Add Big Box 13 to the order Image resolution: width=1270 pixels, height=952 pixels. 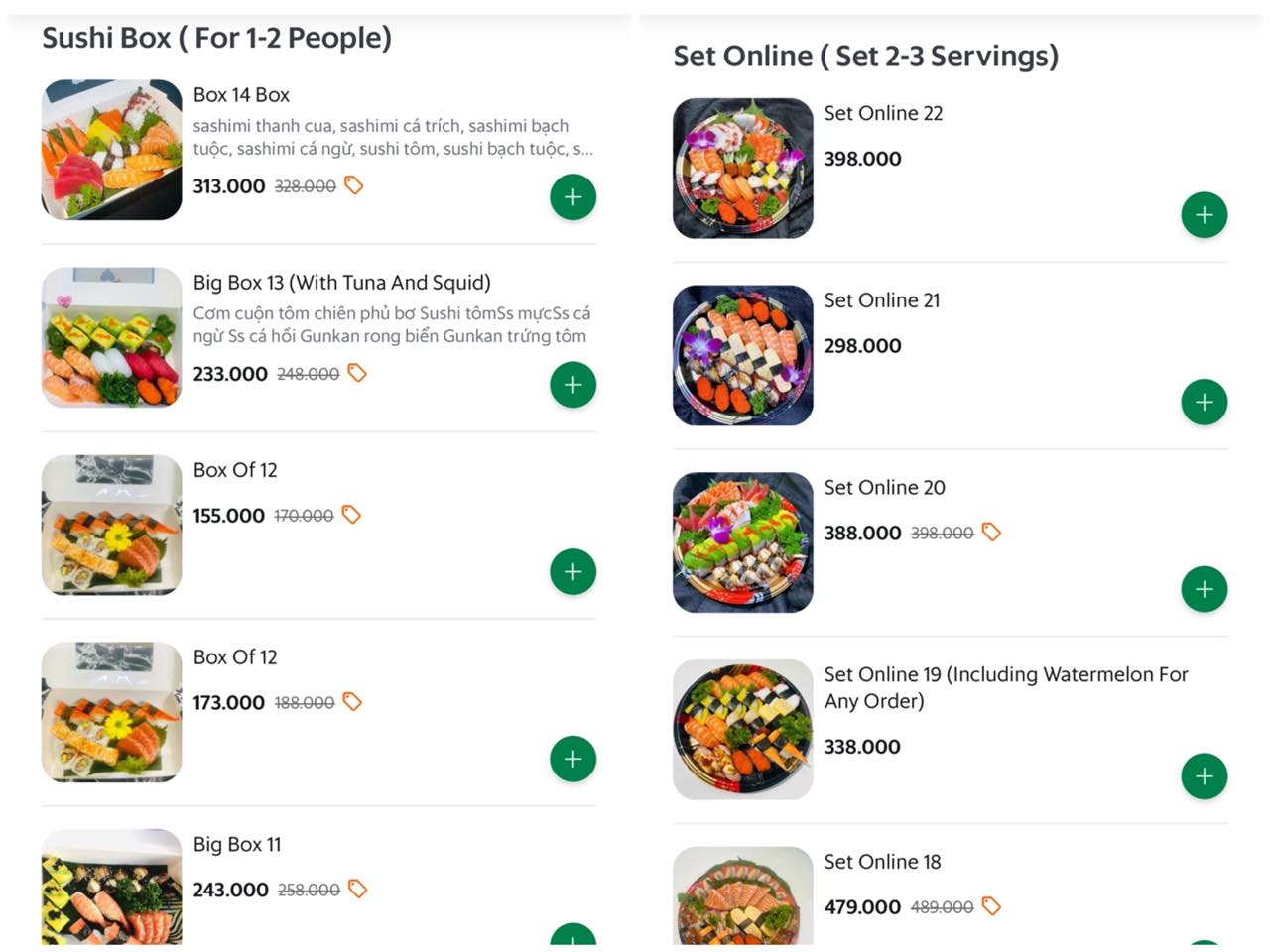point(572,384)
